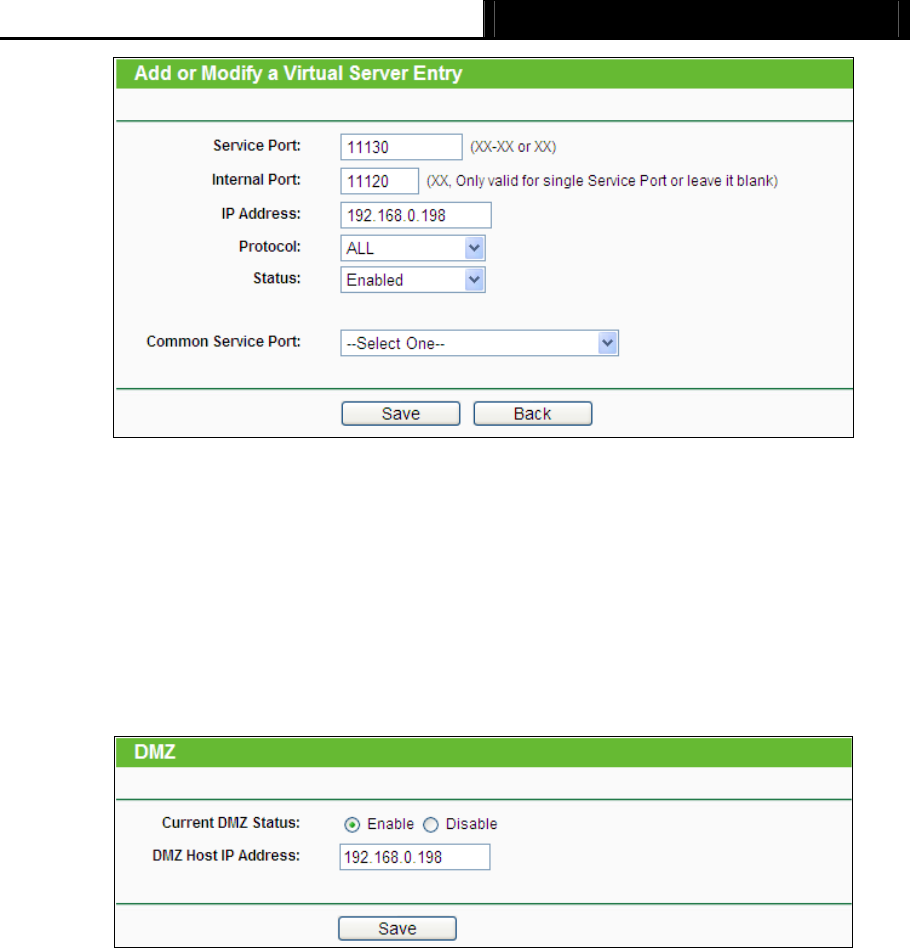The height and width of the screenshot is (948, 910).
Task: Click the 'Protocol:' label
Action: [269, 247]
